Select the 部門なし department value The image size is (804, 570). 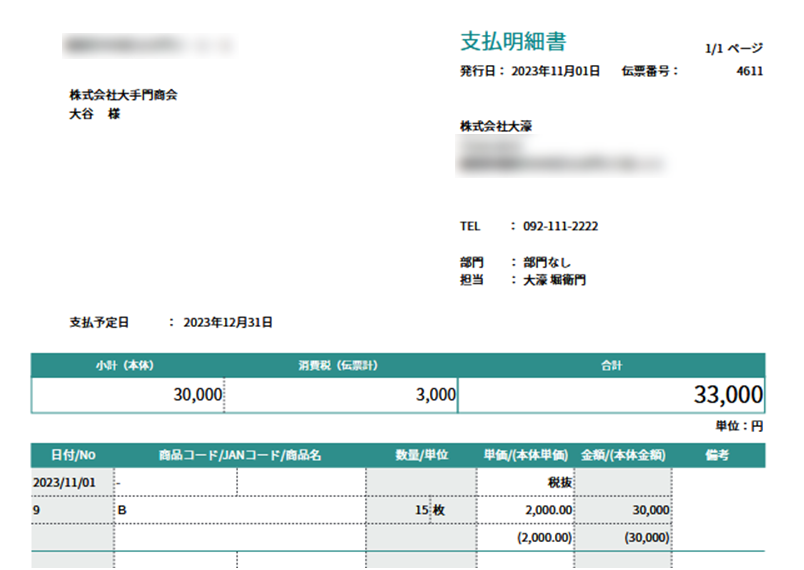pos(548,262)
